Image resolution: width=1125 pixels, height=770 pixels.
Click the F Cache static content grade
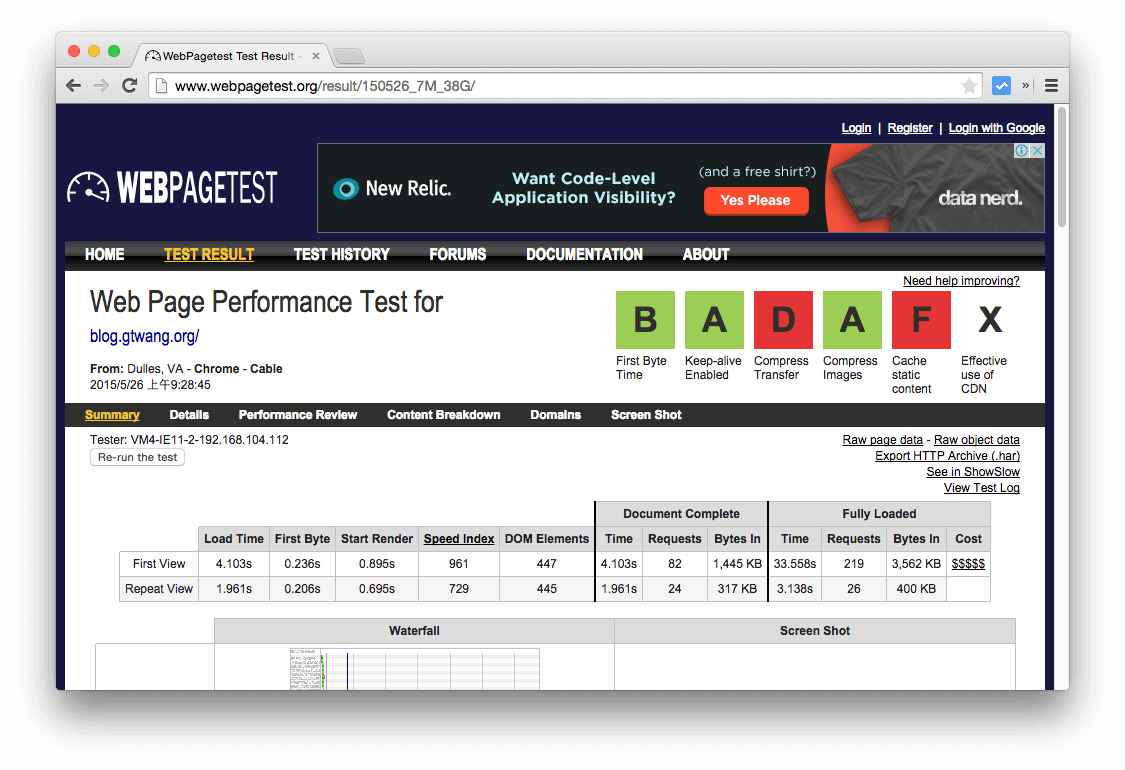click(920, 320)
